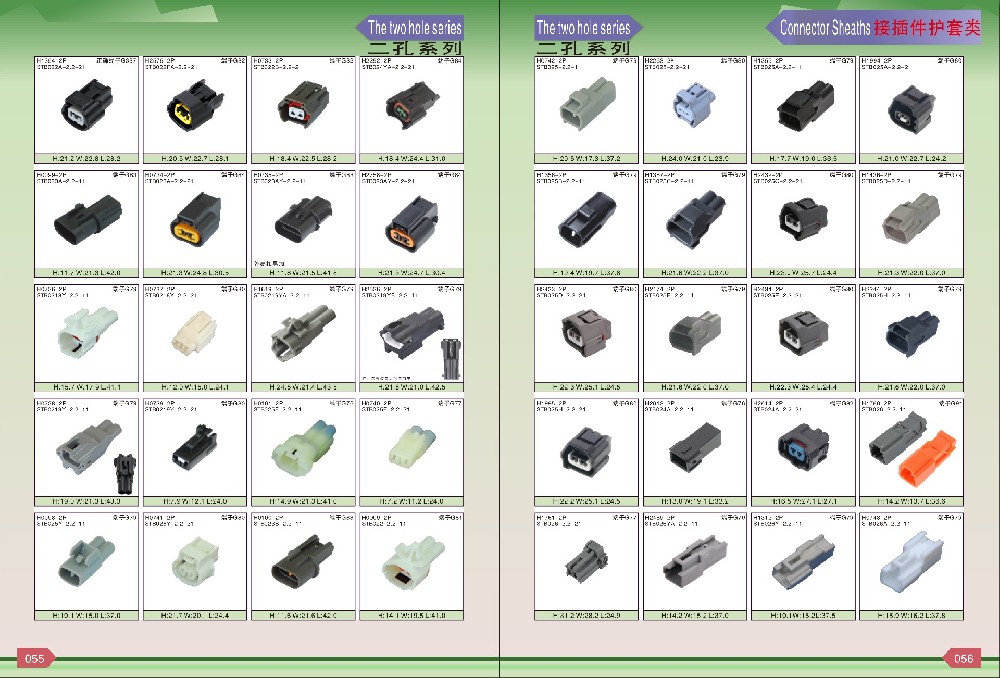This screenshot has width=1000, height=678.
Task: Open the pale green connector with blue tips
Action: (x=303, y=447)
